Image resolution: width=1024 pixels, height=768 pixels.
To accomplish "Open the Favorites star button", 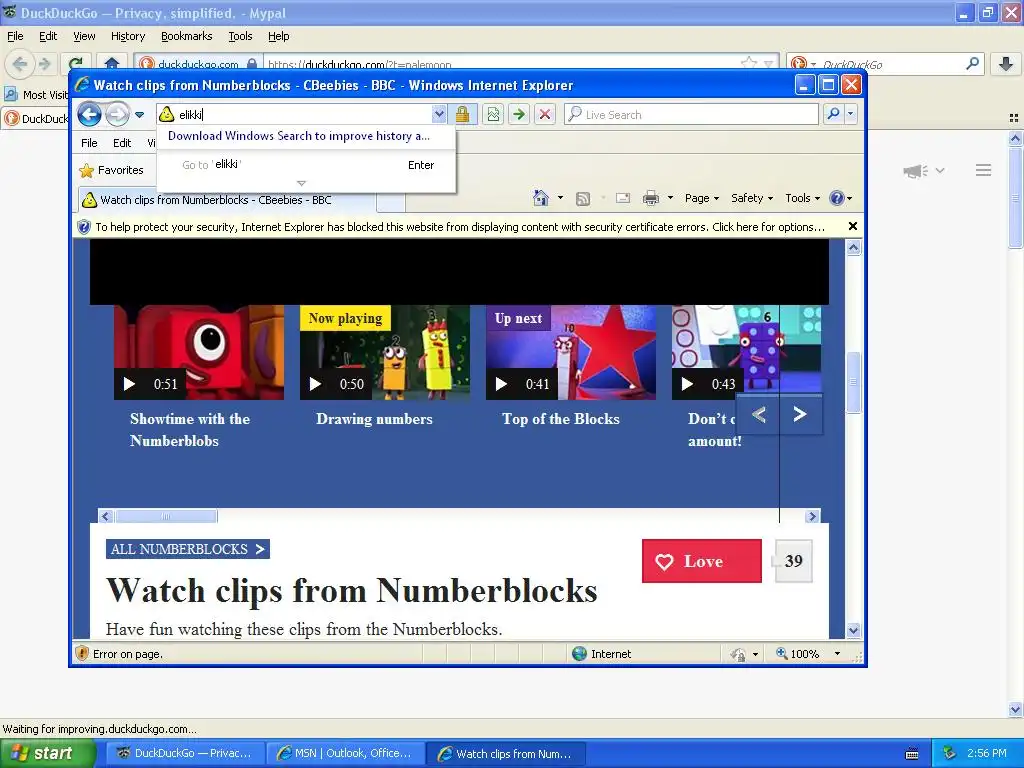I will [x=112, y=170].
